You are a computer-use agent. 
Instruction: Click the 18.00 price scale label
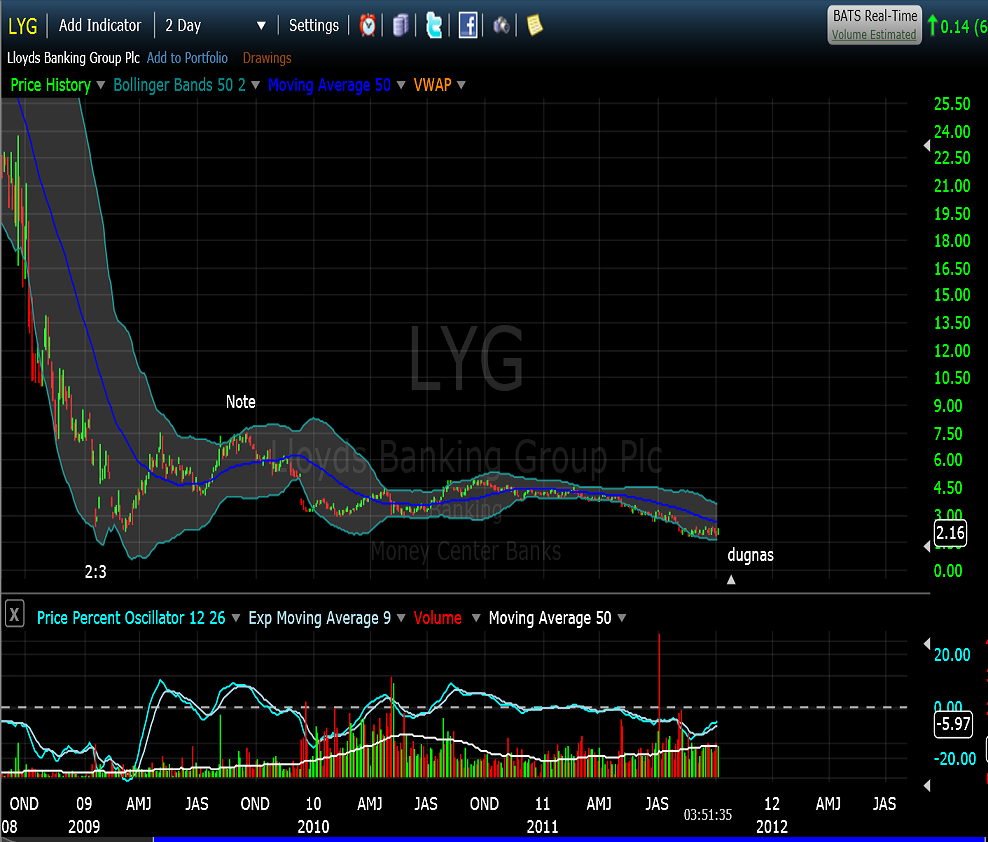click(952, 241)
